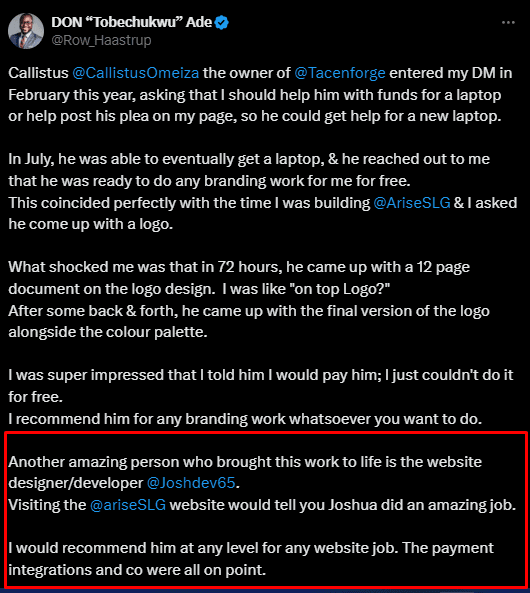Viewport: 530px width, 593px height.
Task: Click the word "Callistus" starting the tweet
Action: [38, 73]
